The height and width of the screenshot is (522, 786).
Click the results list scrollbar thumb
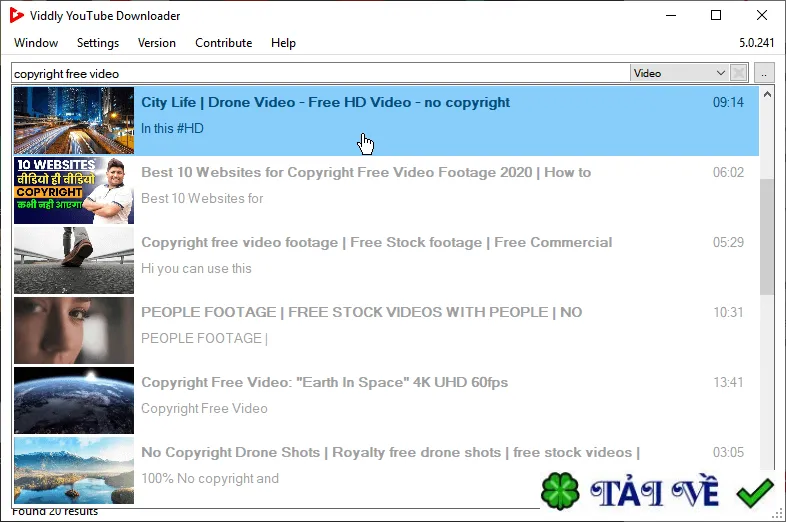(767, 237)
